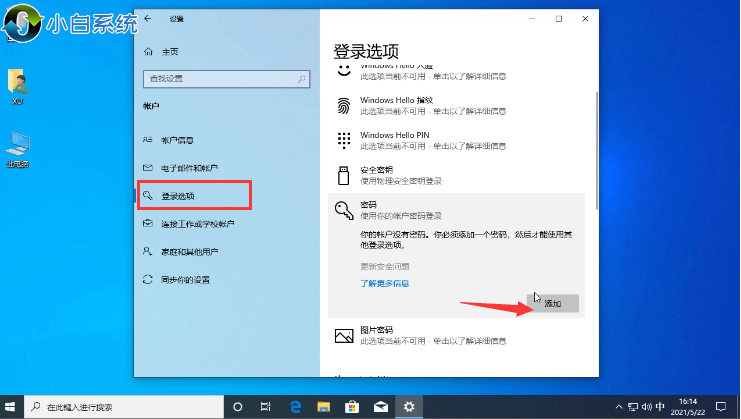
Task: Open the This PC (此电脑) desktop icon
Action: click(x=17, y=148)
